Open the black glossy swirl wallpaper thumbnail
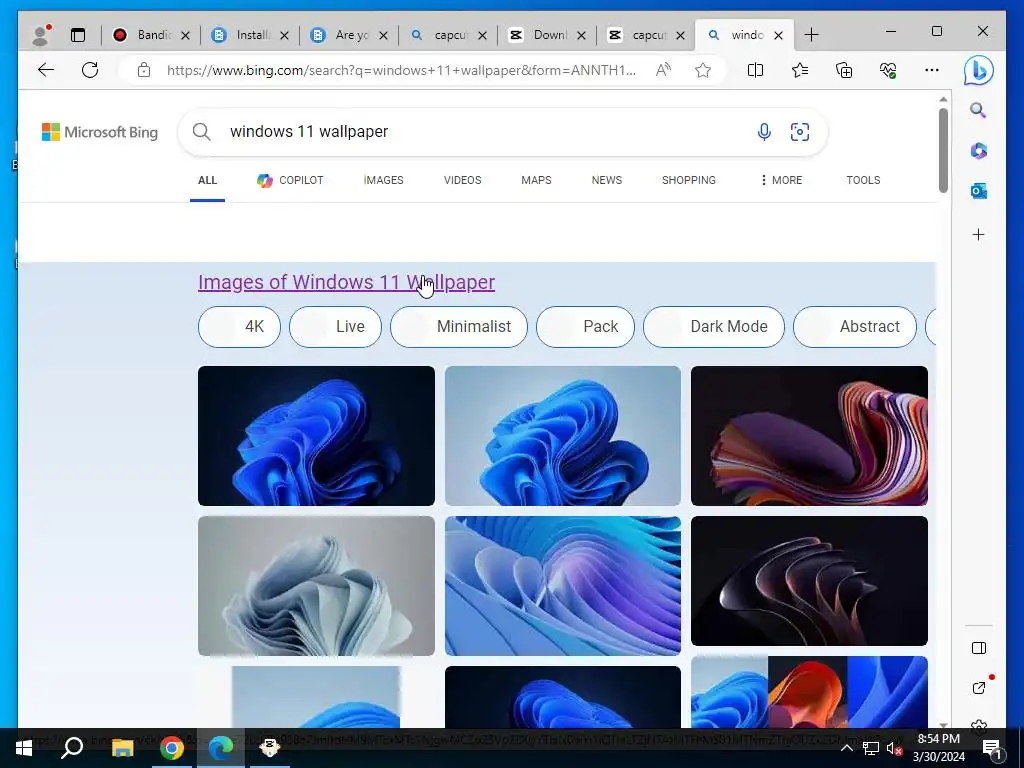This screenshot has height=768, width=1024. 809,581
